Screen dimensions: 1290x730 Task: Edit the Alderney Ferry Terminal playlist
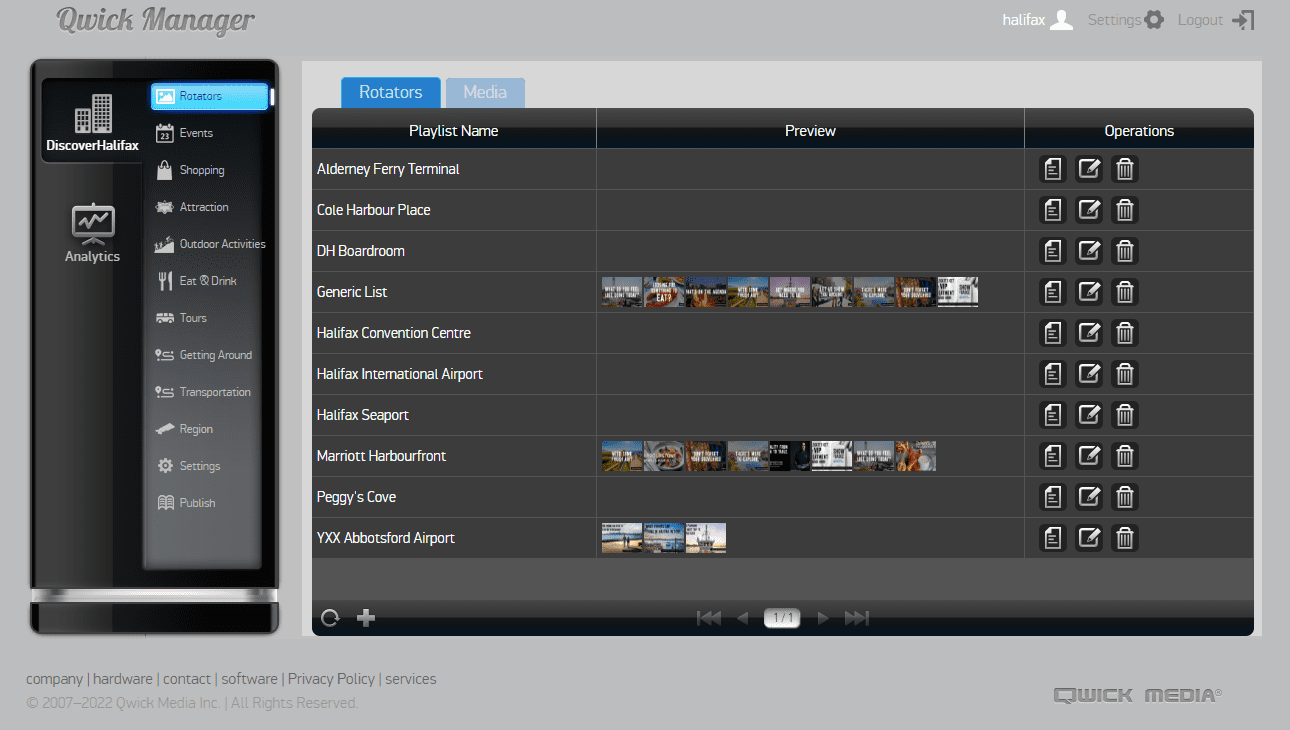(x=1089, y=169)
